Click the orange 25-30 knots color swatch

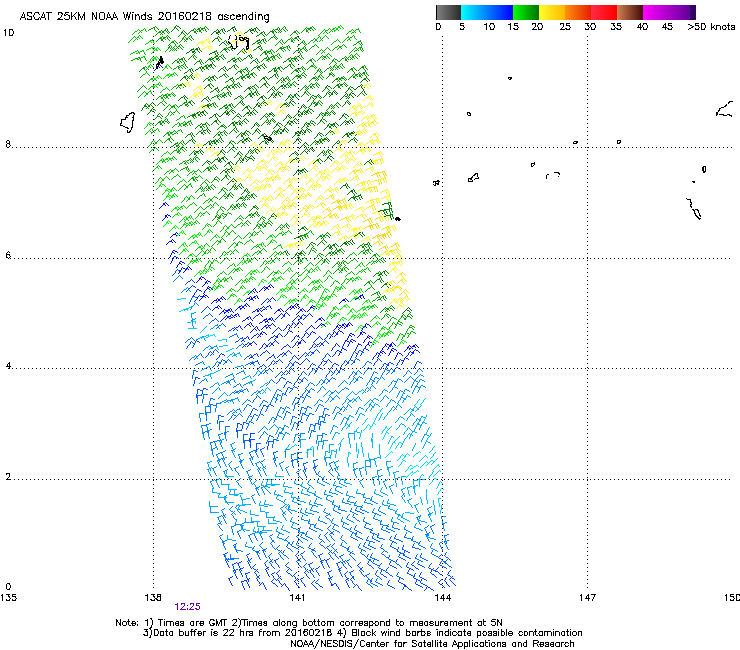click(578, 12)
